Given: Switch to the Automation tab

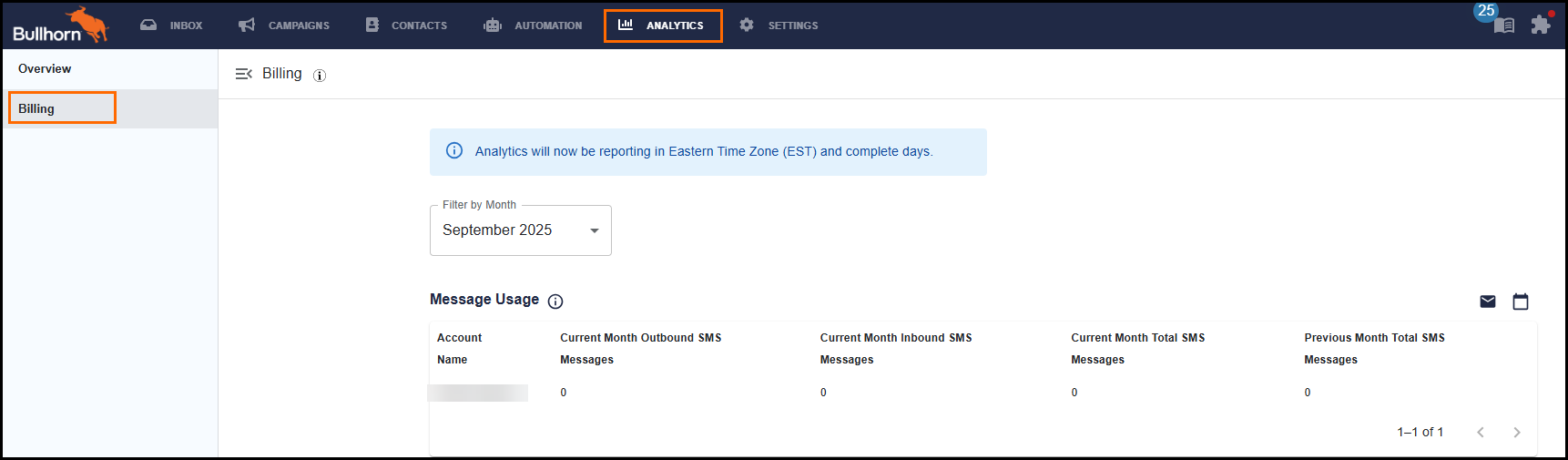Looking at the screenshot, I should [x=533, y=26].
